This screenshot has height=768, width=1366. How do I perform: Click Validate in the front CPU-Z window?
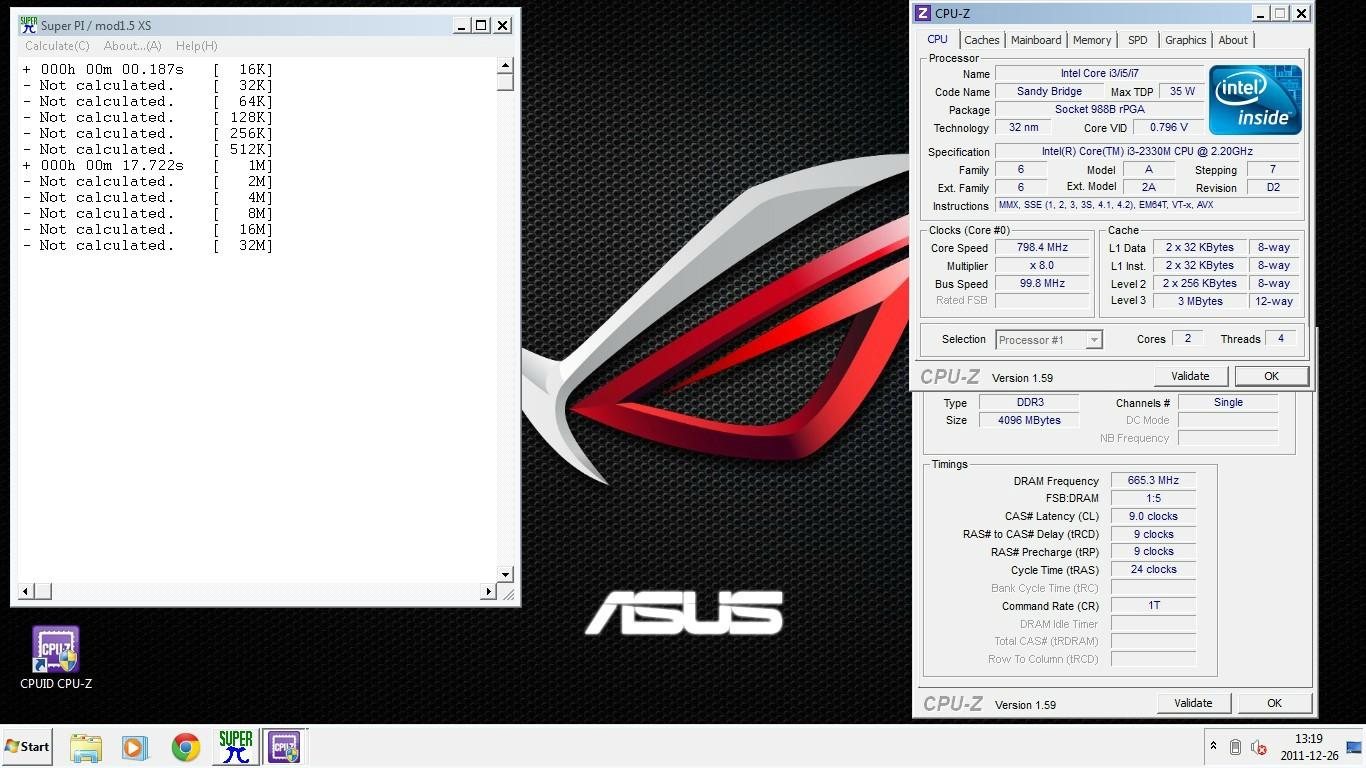(x=1190, y=376)
